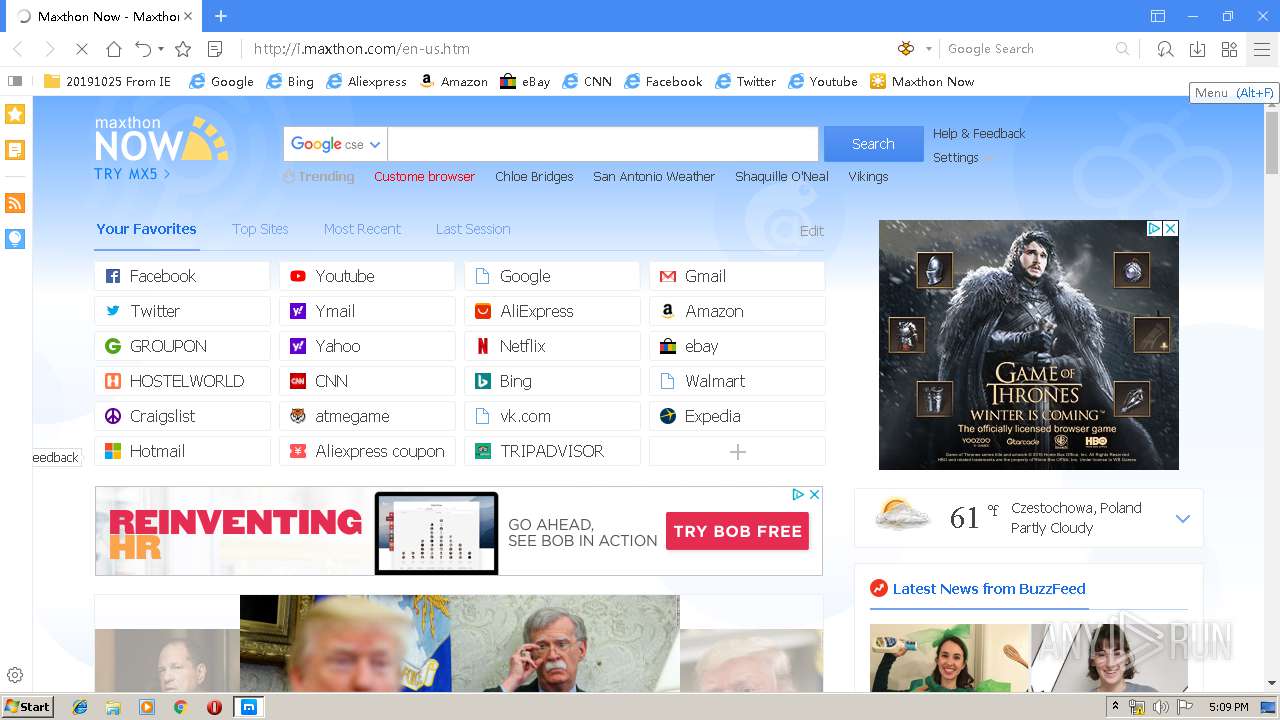
Task: Open the headset support icon in toolbar
Action: point(1165,49)
